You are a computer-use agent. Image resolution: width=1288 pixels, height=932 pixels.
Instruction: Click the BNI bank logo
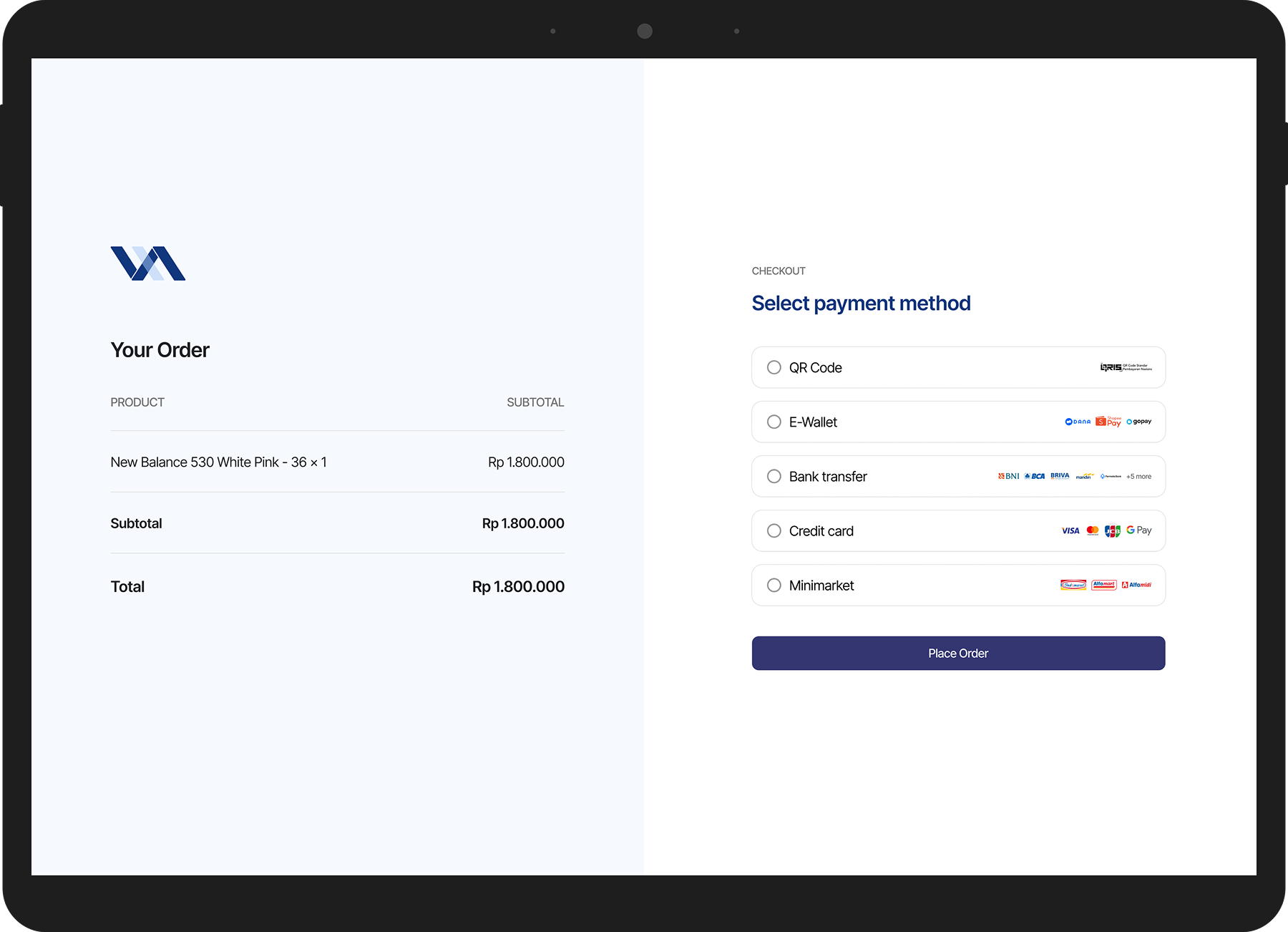(x=1009, y=476)
